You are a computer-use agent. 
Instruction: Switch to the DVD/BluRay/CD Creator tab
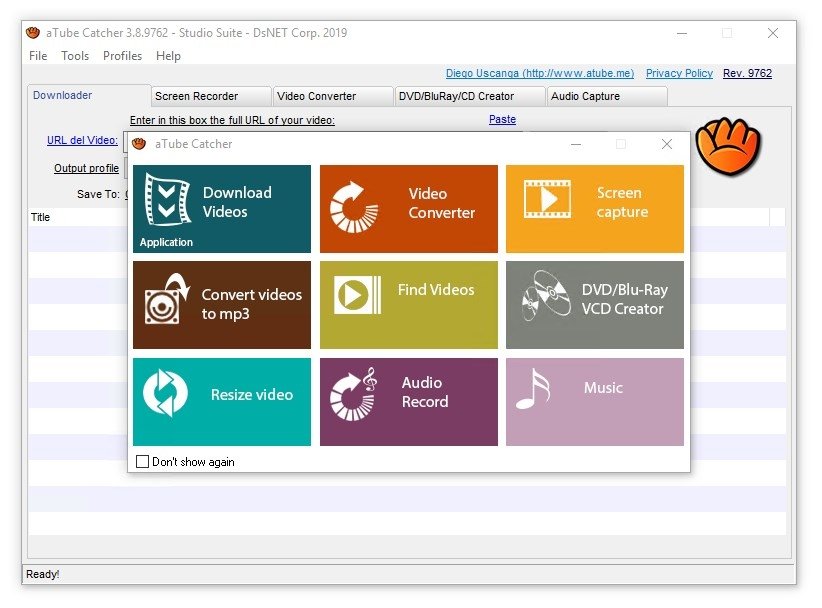click(x=470, y=96)
